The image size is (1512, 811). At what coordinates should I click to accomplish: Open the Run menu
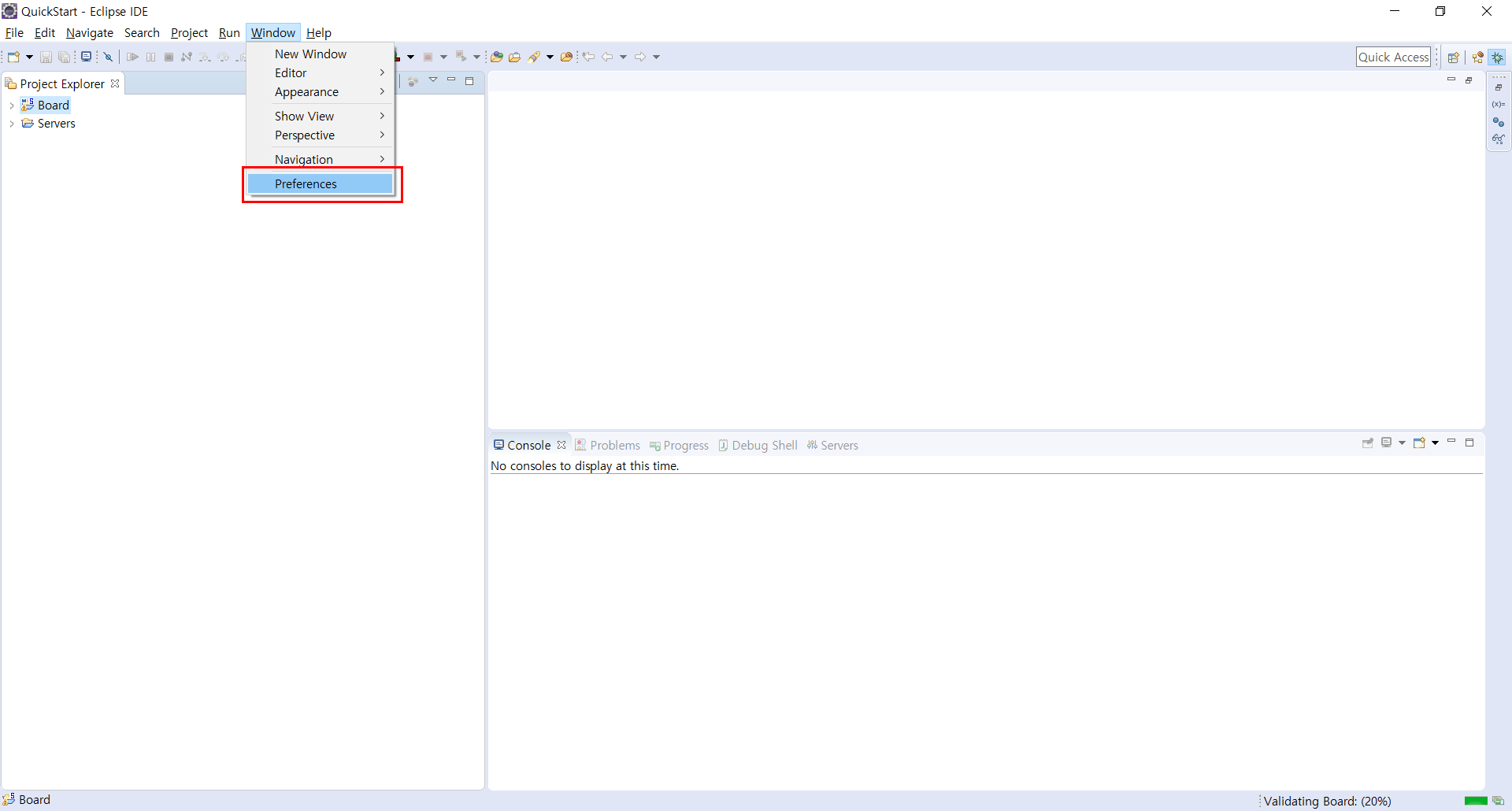(229, 32)
